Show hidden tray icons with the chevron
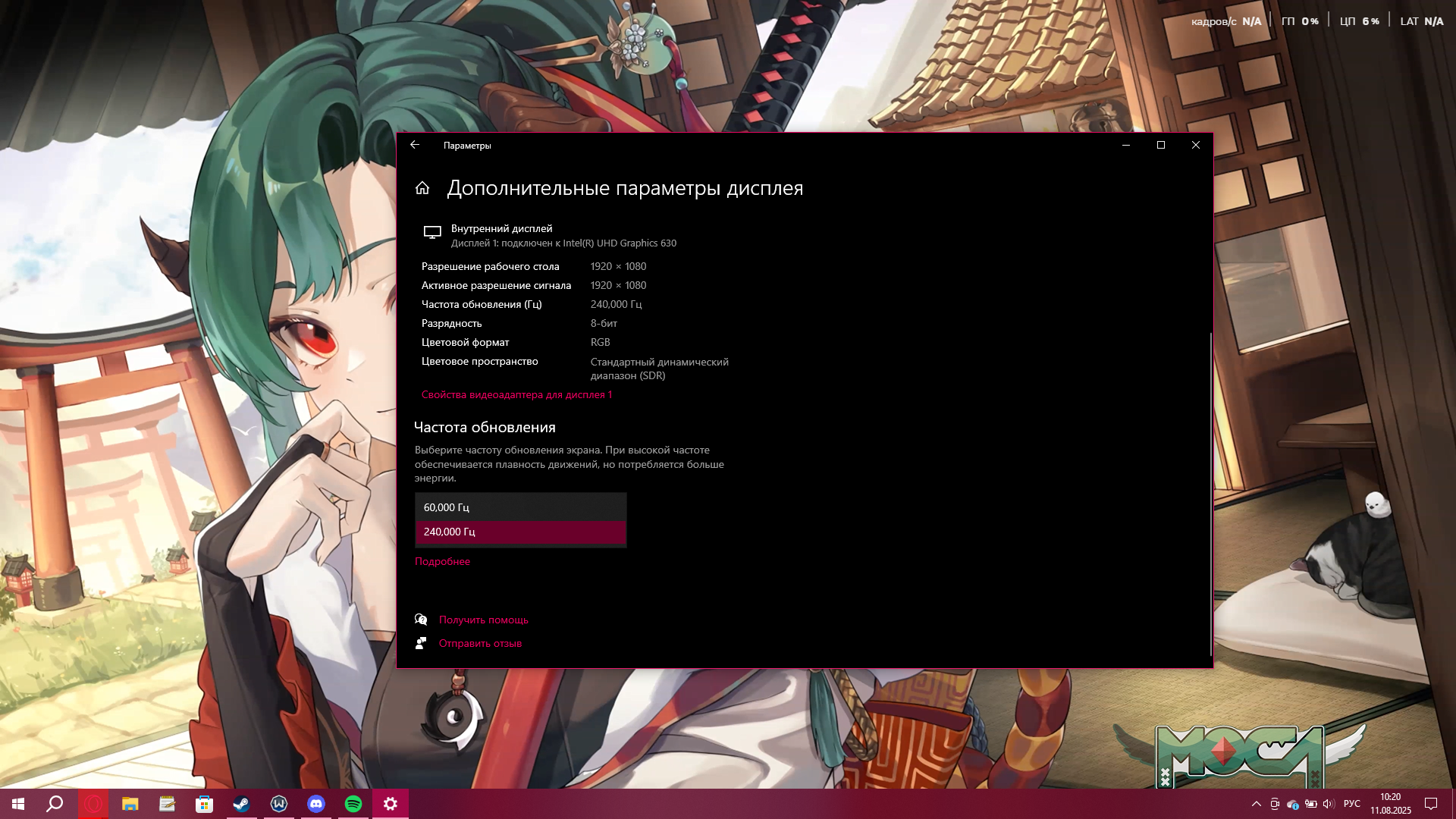The image size is (1456, 819). point(1257,804)
